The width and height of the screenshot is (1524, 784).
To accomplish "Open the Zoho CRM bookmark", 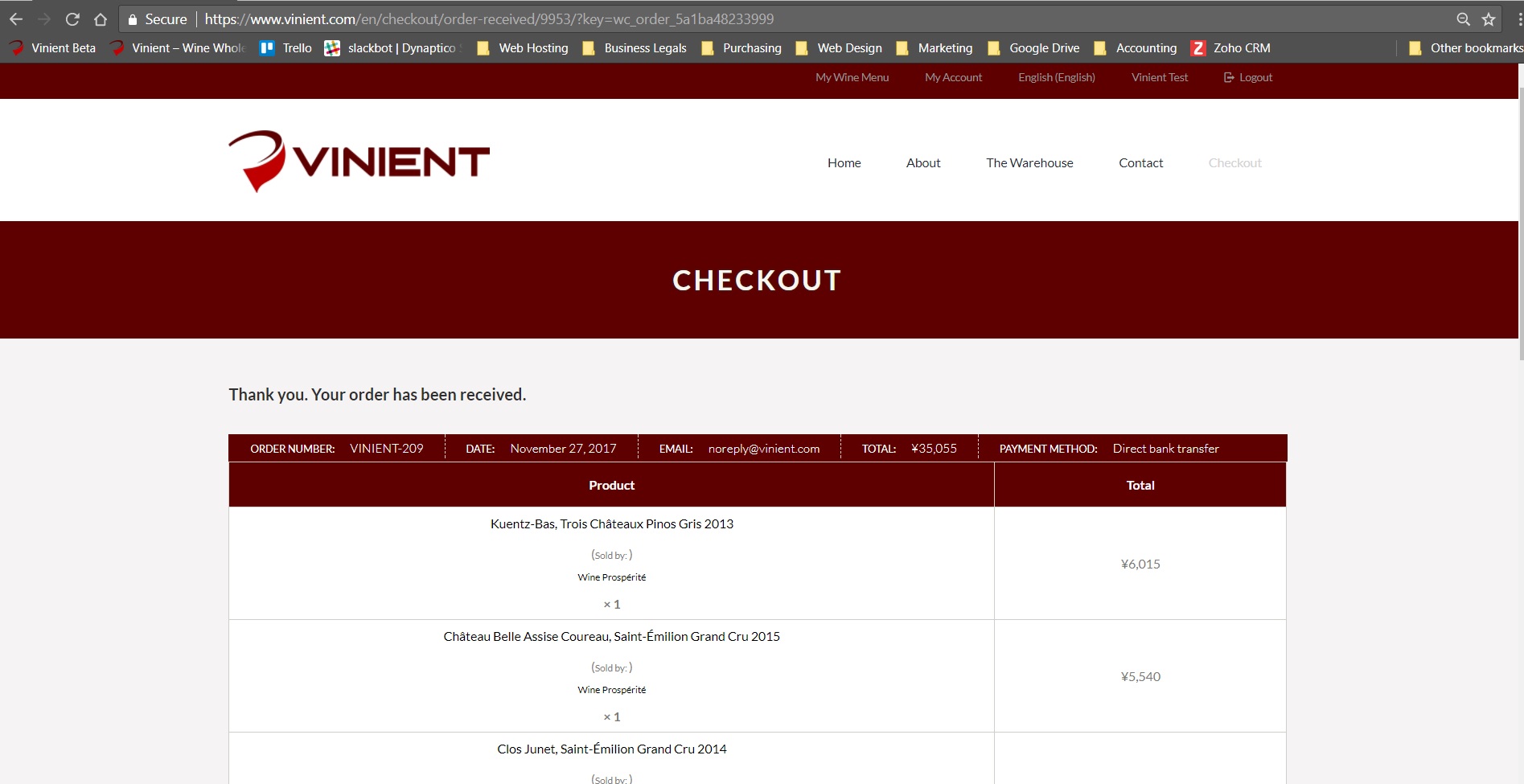I will click(1230, 48).
